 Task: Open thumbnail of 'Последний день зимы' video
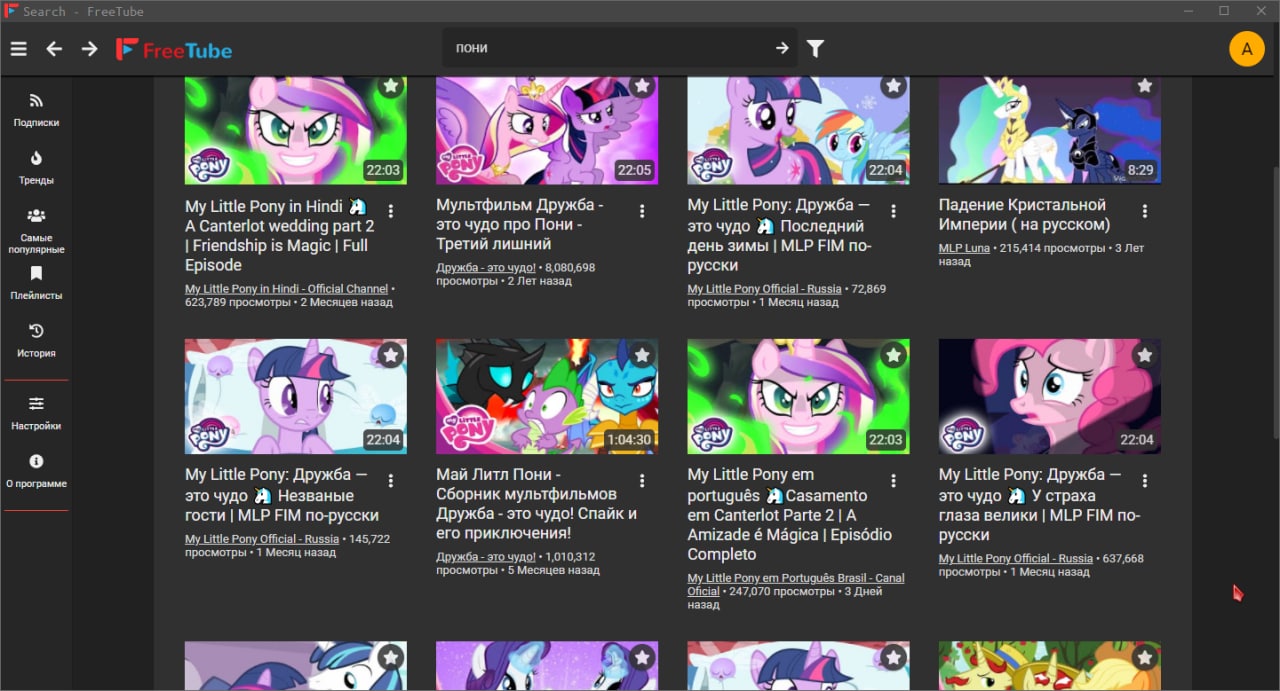(799, 130)
